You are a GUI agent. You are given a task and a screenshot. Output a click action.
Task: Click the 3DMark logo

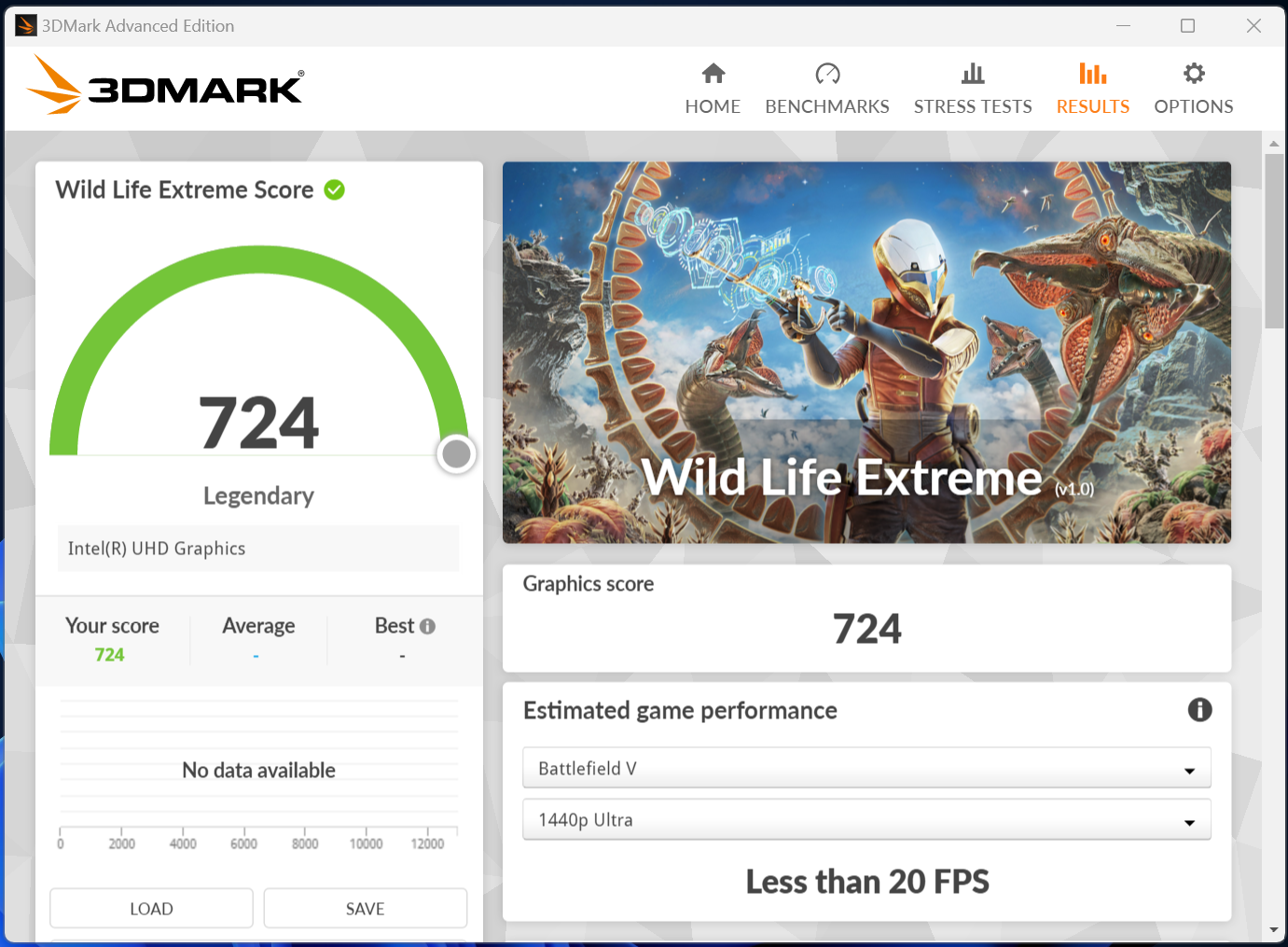pyautogui.click(x=166, y=85)
